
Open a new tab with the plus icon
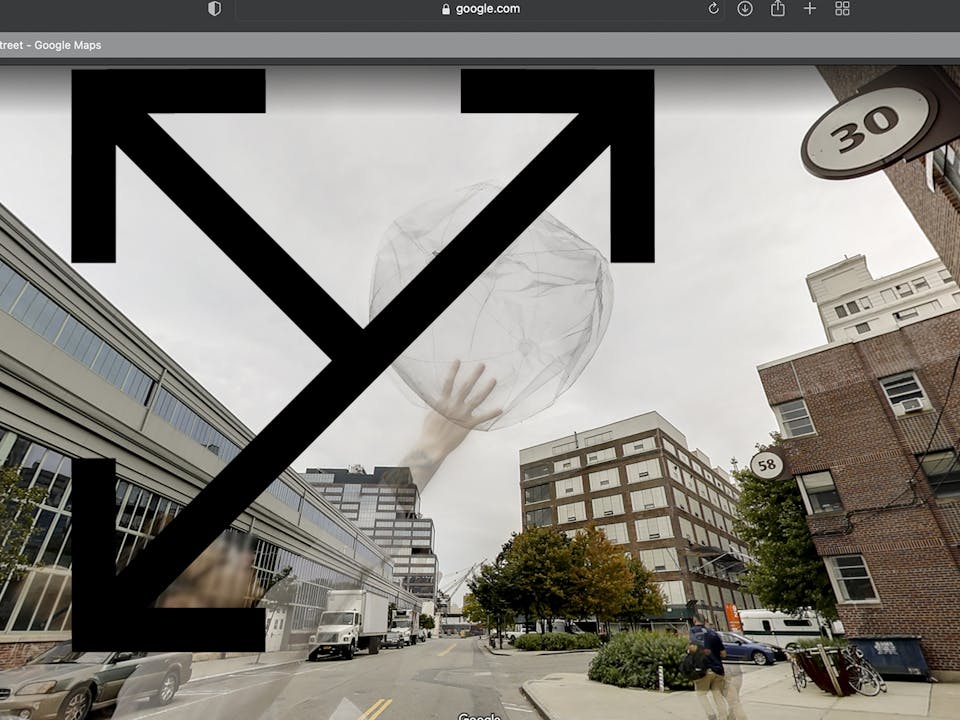click(810, 9)
